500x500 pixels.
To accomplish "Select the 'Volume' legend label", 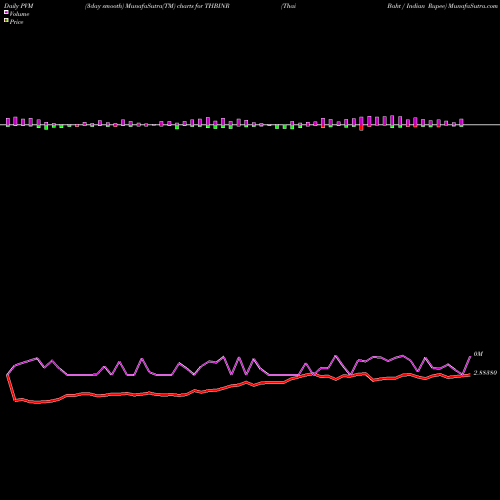I will (x=19, y=14).
